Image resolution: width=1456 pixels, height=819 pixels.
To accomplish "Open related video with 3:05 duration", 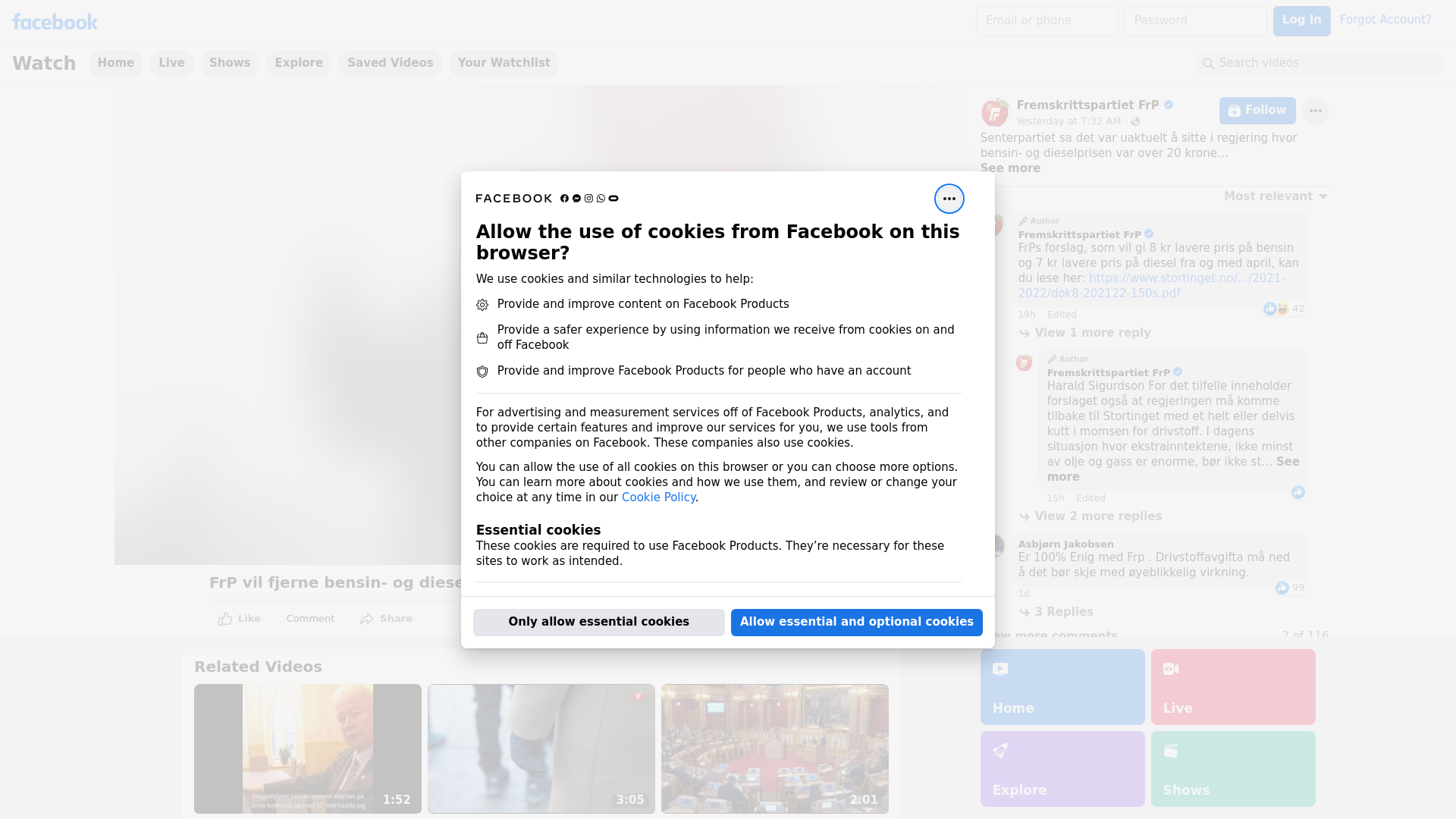I will click(x=541, y=749).
